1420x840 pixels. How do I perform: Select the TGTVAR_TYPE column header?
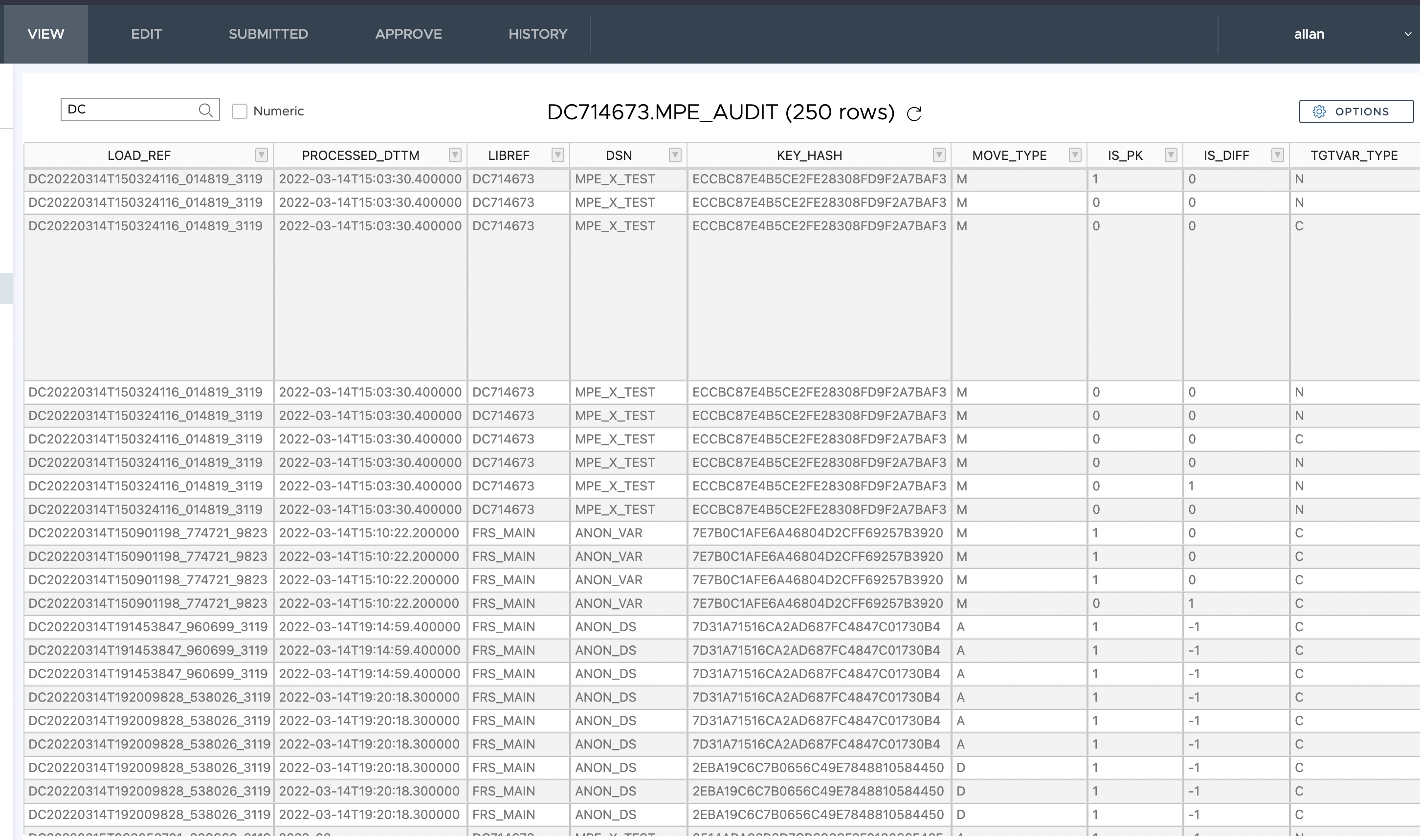point(1353,155)
